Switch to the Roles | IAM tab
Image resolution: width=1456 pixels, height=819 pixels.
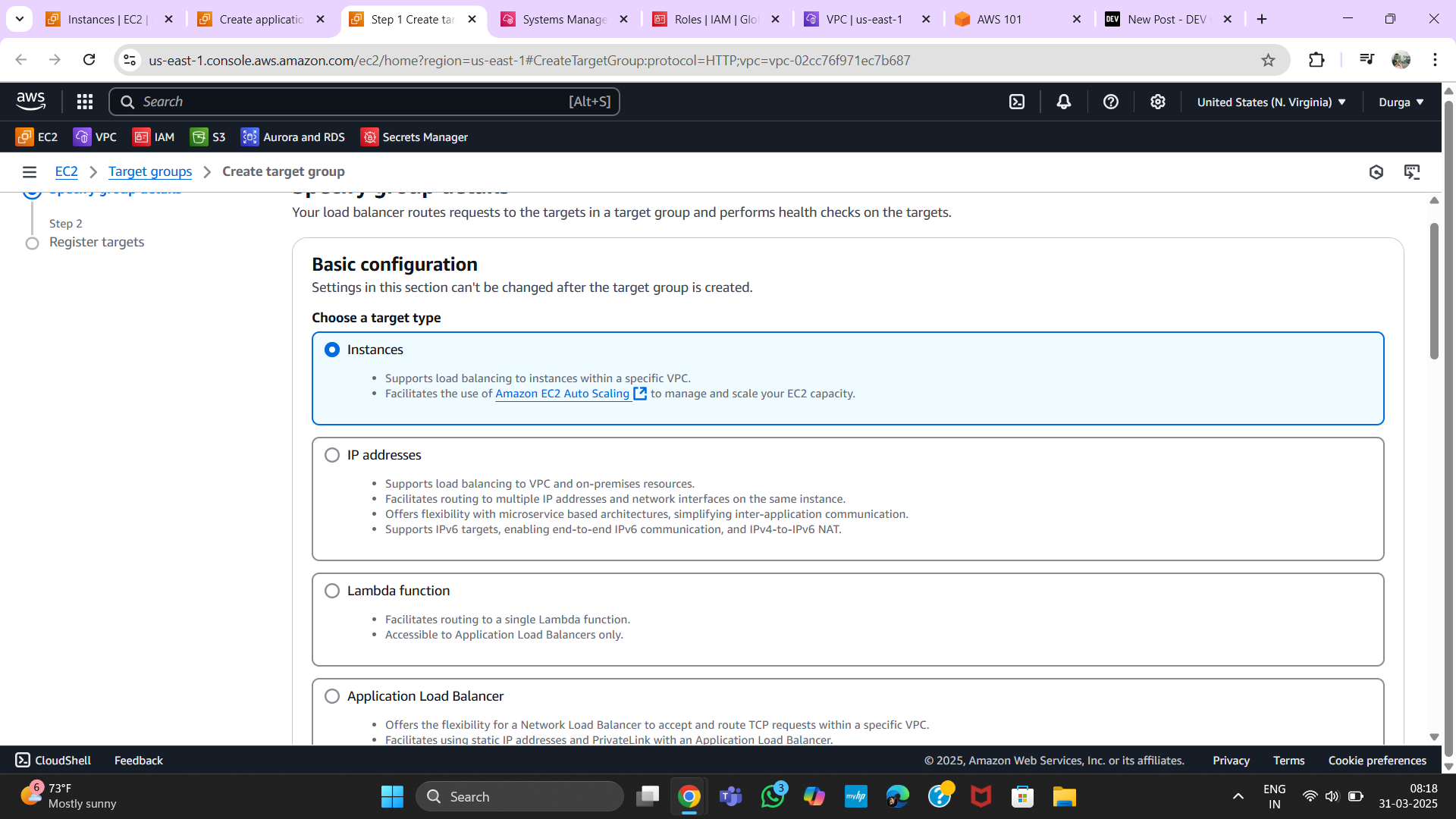tap(717, 19)
